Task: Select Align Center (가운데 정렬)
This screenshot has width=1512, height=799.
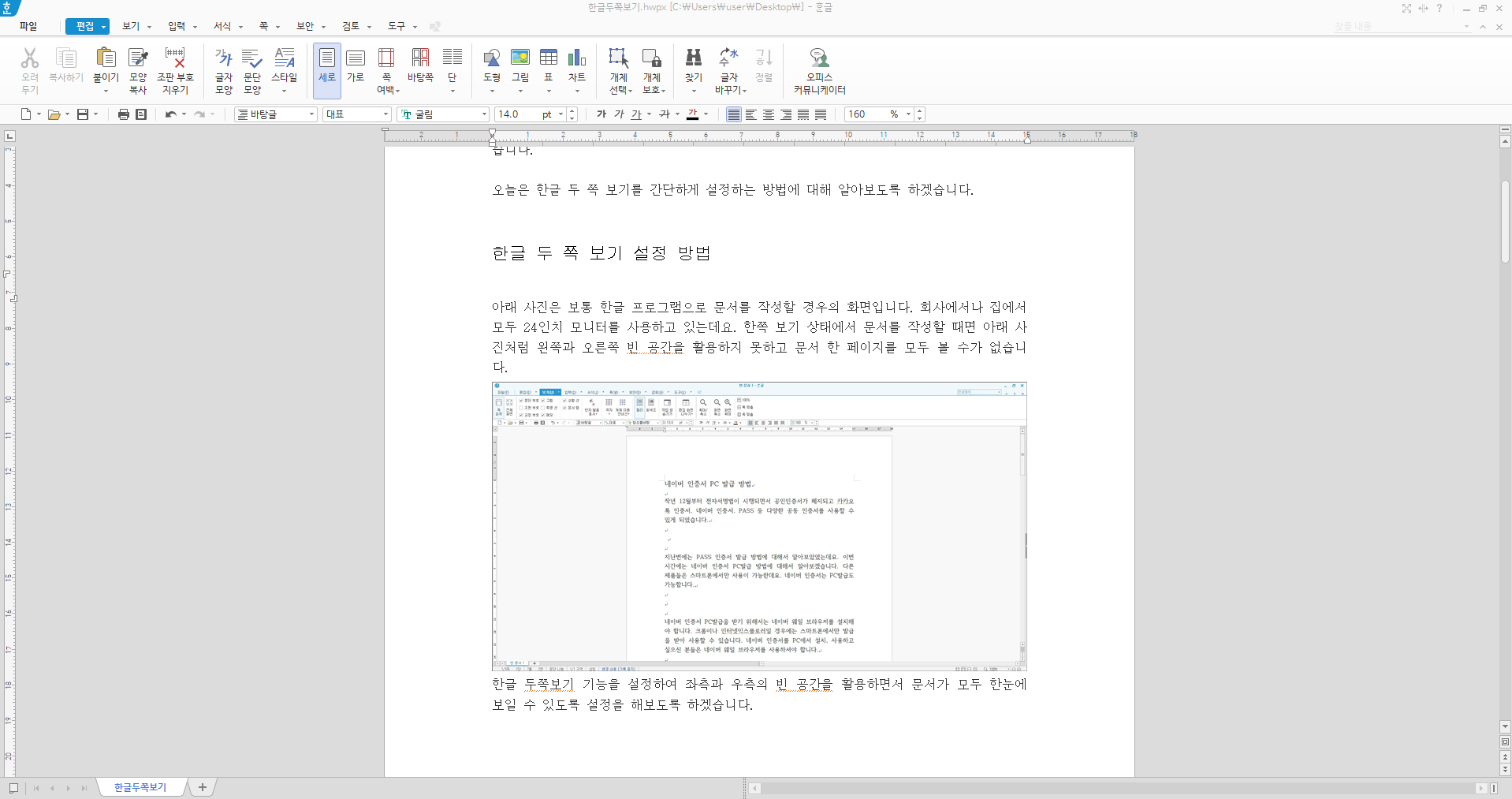Action: coord(769,114)
